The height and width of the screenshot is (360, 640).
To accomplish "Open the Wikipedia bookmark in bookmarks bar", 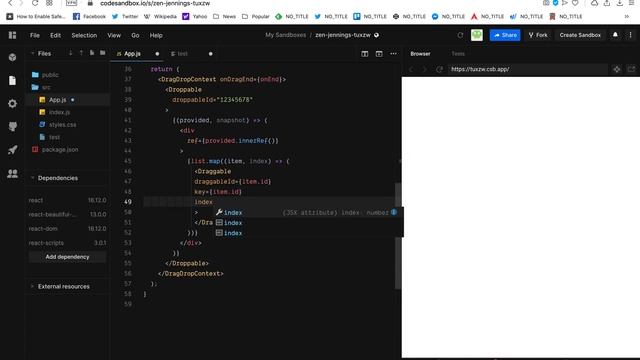I will point(160,16).
